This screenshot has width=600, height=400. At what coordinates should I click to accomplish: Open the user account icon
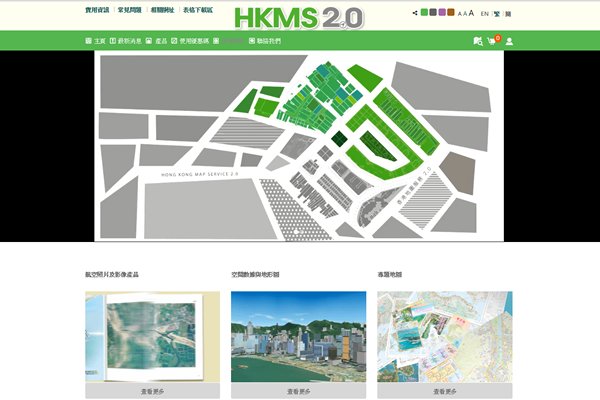tap(509, 42)
